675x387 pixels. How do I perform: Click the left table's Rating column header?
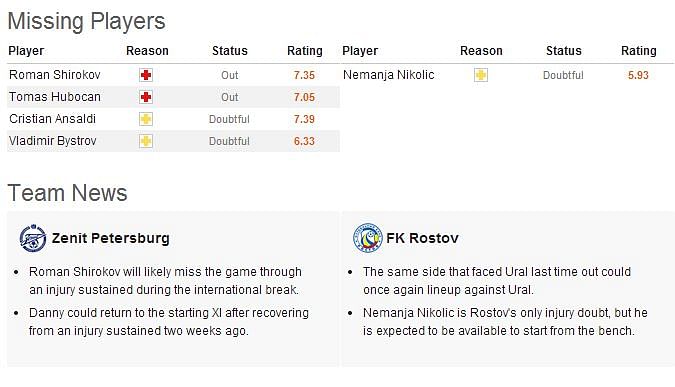(x=305, y=51)
